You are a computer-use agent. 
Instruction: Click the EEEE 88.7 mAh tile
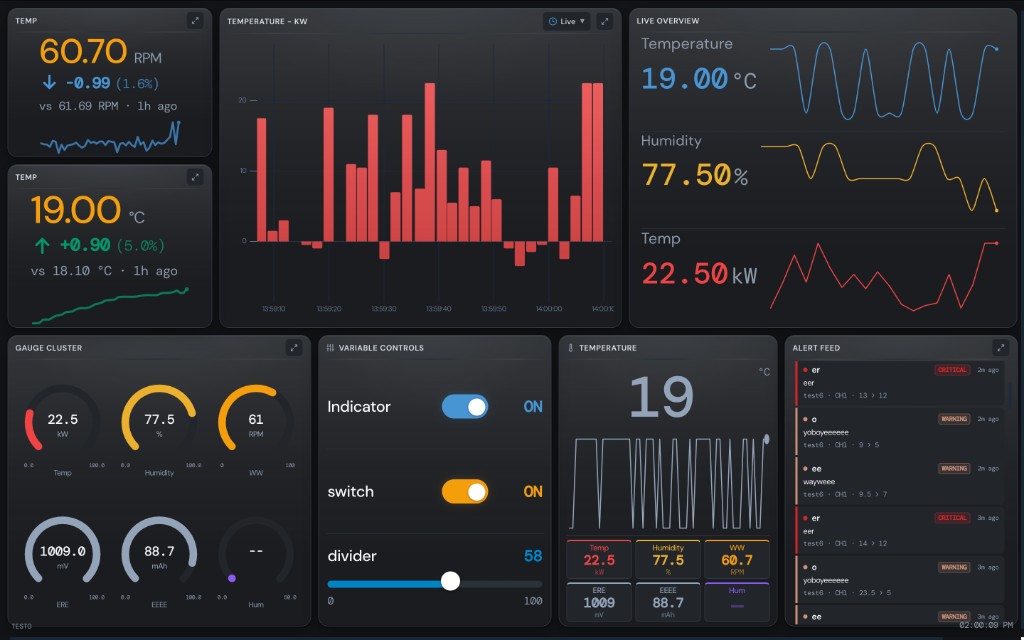tap(668, 601)
